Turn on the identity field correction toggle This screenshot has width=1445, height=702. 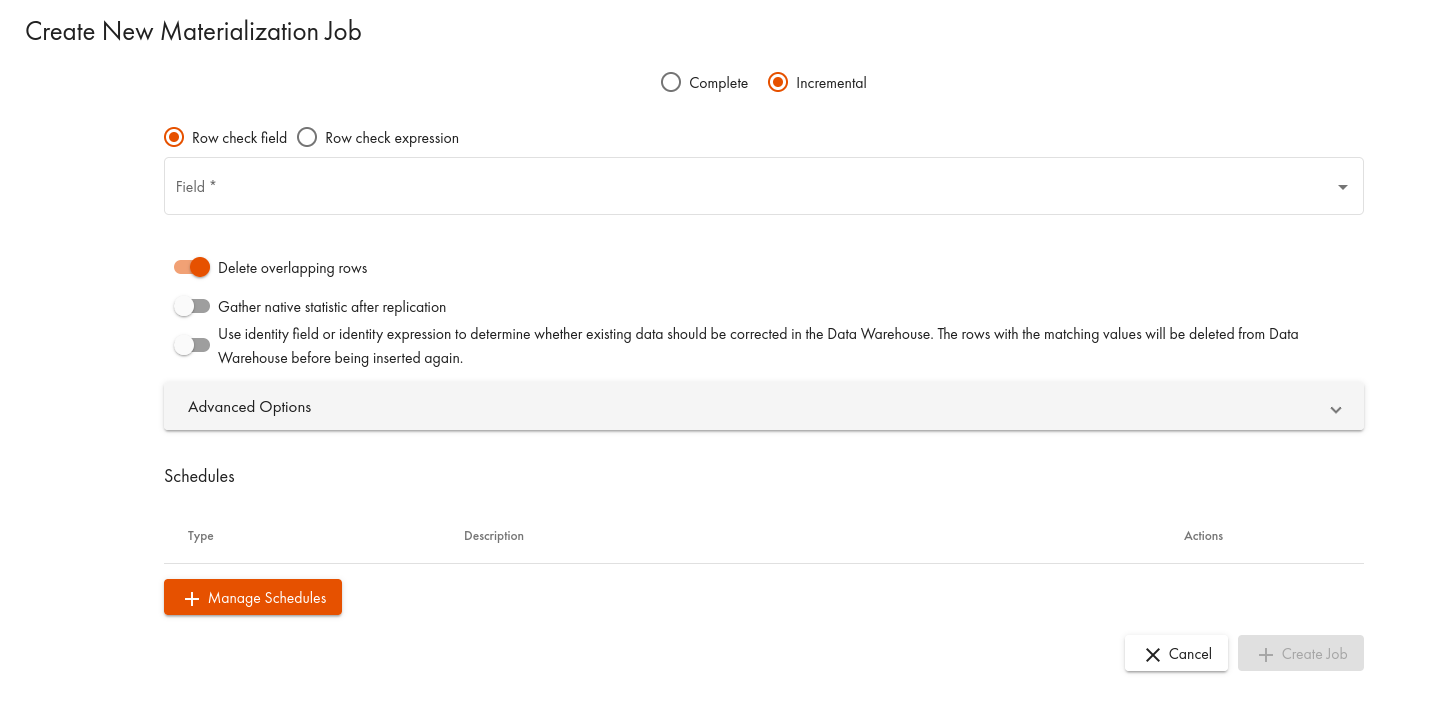192,345
